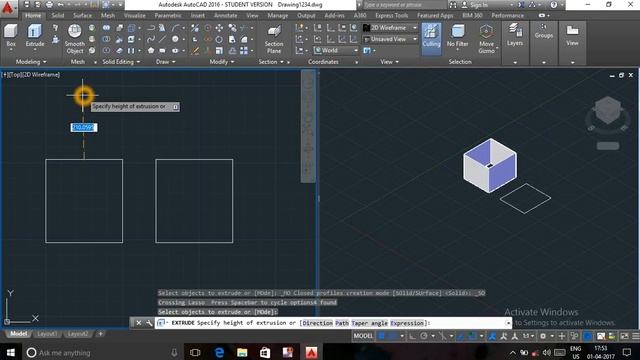640x360 pixels.
Task: Click the search keyword input box
Action: pyautogui.click(x=404, y=5)
